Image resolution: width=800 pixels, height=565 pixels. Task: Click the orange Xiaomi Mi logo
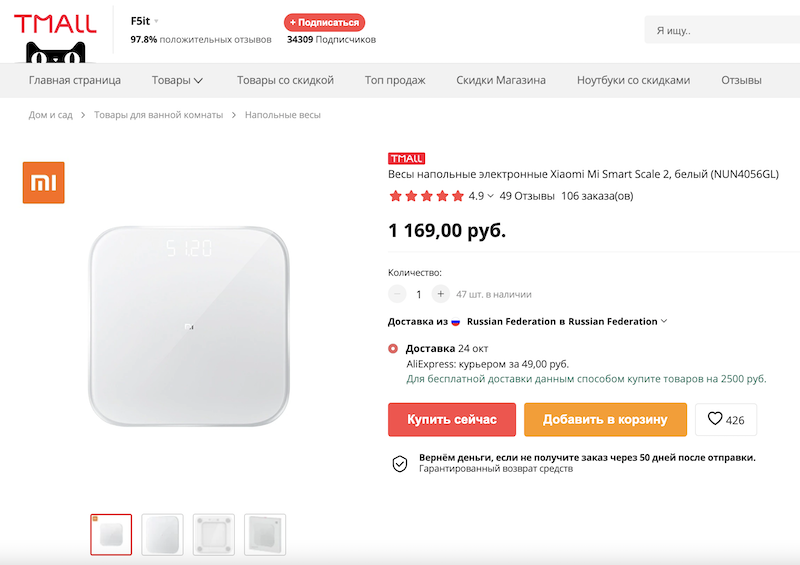43,182
